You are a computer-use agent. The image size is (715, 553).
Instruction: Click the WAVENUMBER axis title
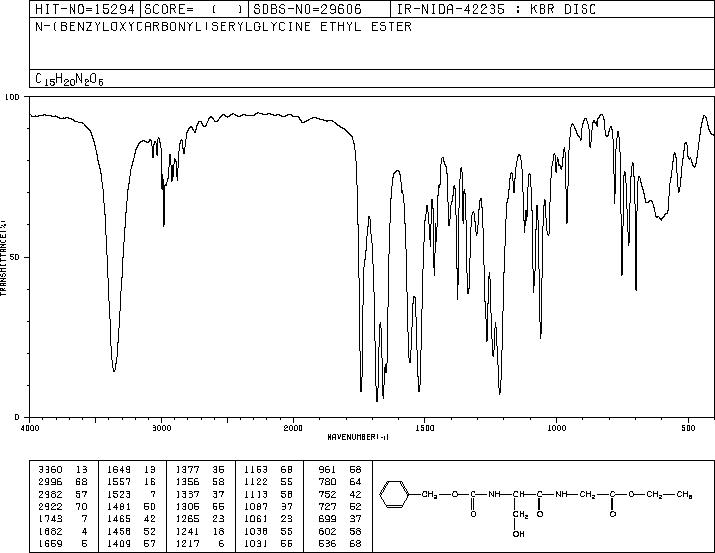pyautogui.click(x=358, y=437)
